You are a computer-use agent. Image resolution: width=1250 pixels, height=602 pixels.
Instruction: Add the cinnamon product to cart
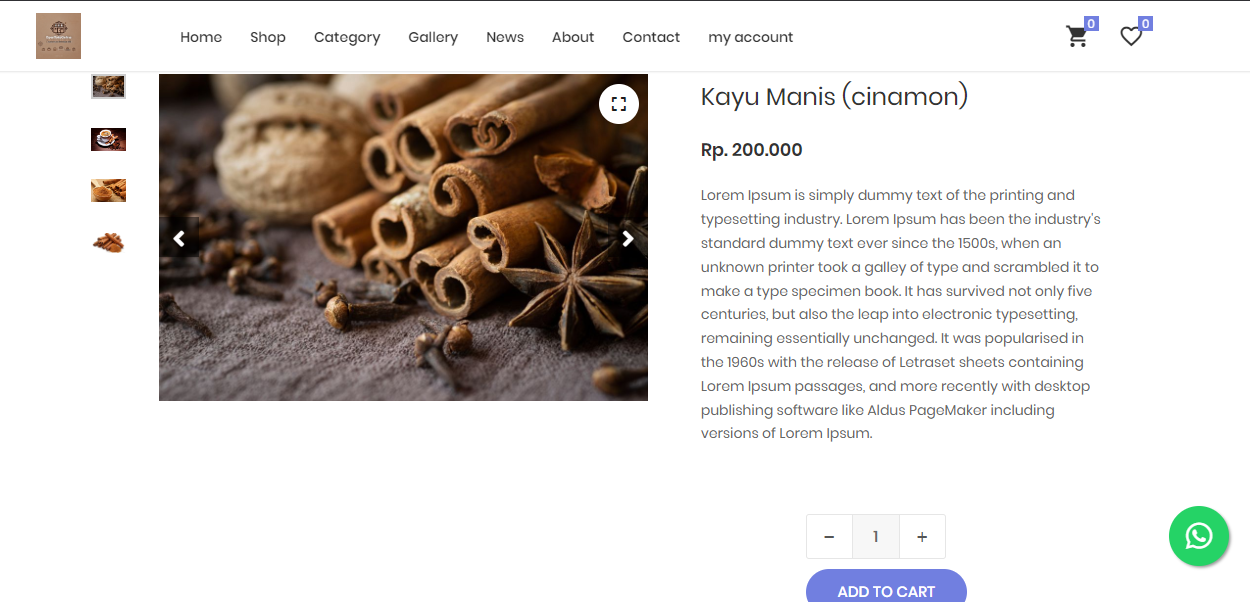(x=886, y=588)
